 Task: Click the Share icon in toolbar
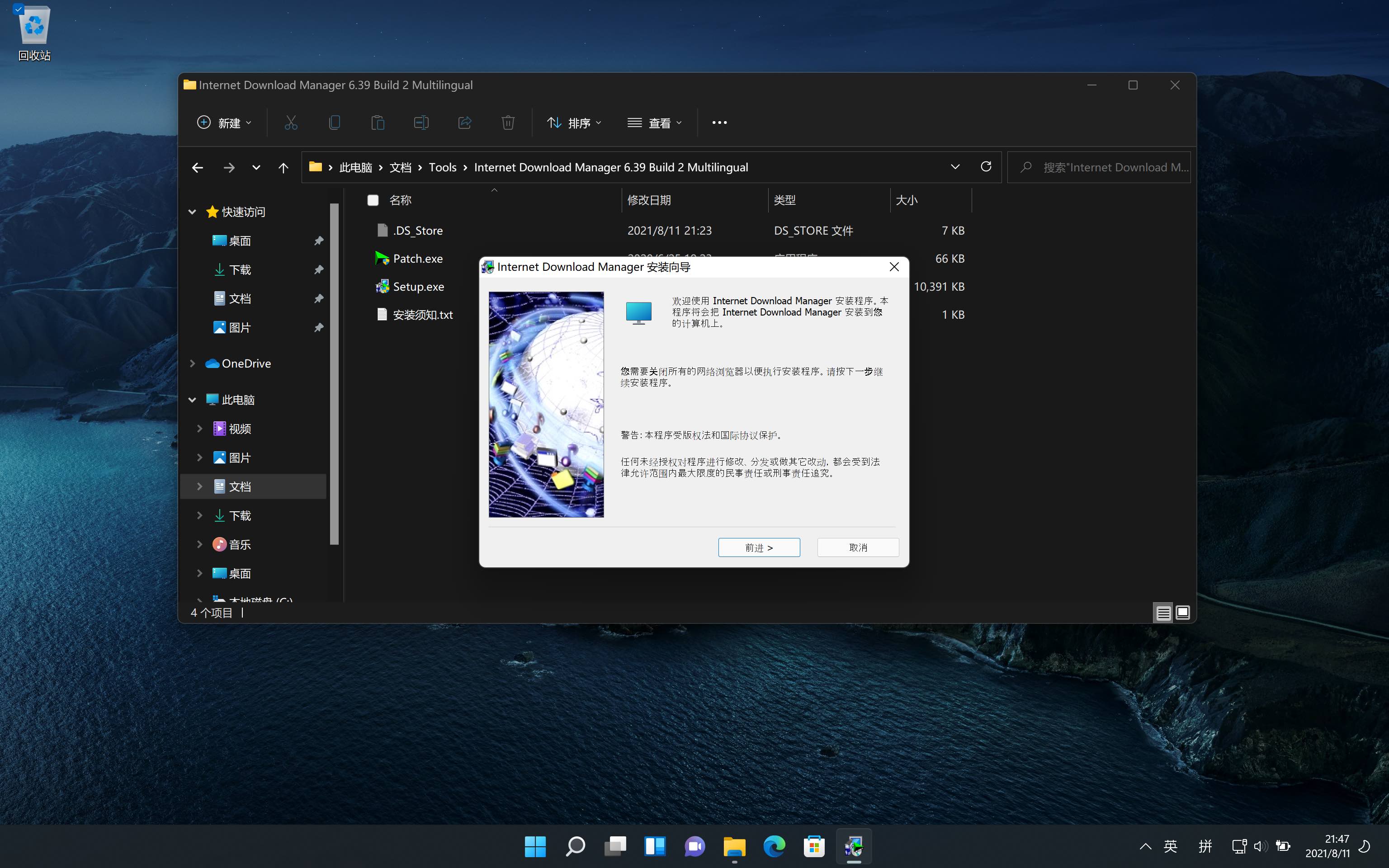[x=464, y=122]
